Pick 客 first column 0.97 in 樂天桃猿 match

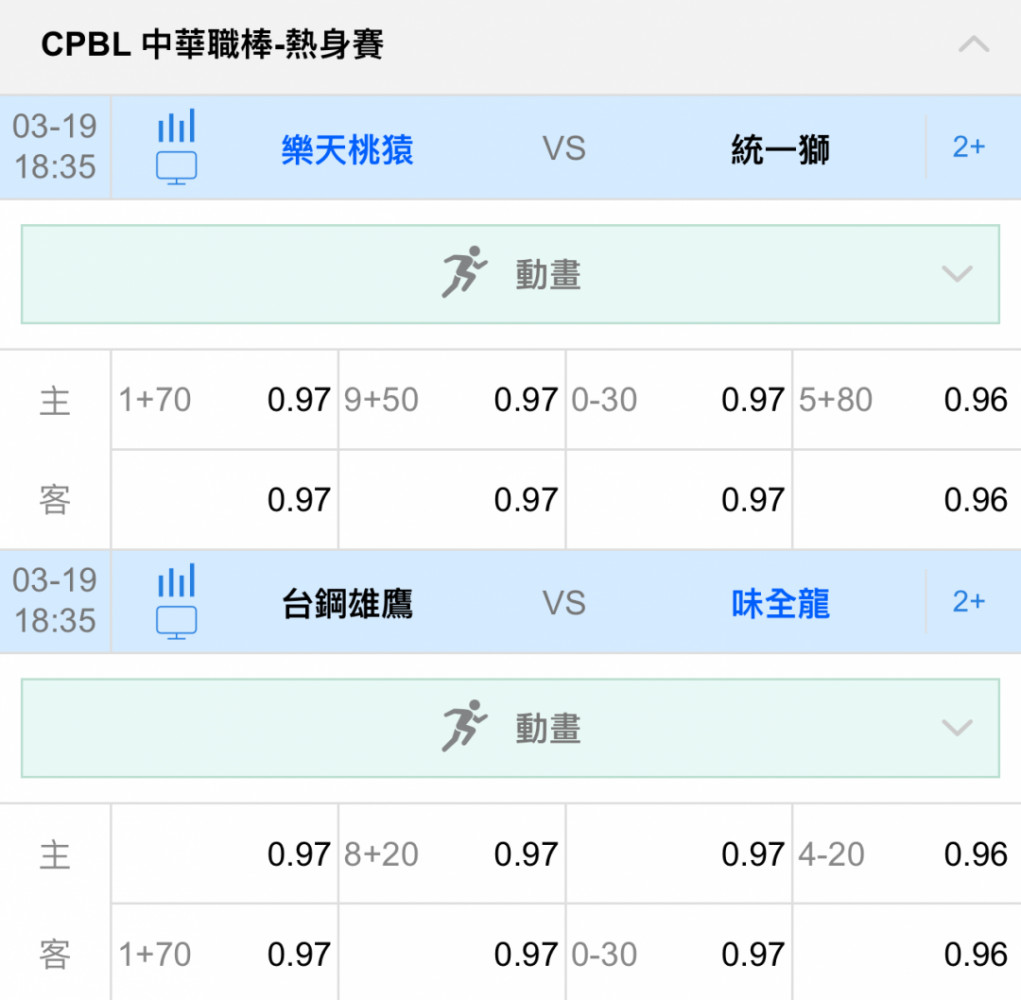(x=225, y=500)
